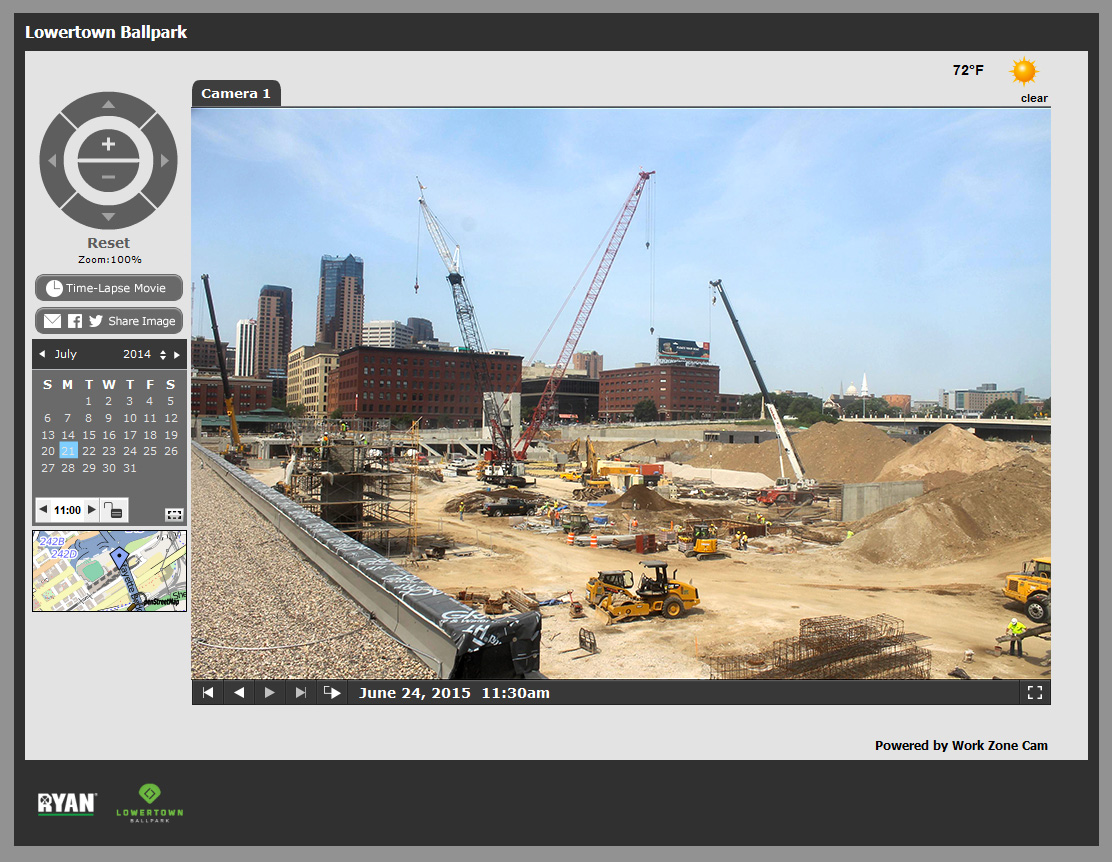Screen dimensions: 1112x862
Task: Enter fullscreen view from the playback bar
Action: tap(1034, 691)
